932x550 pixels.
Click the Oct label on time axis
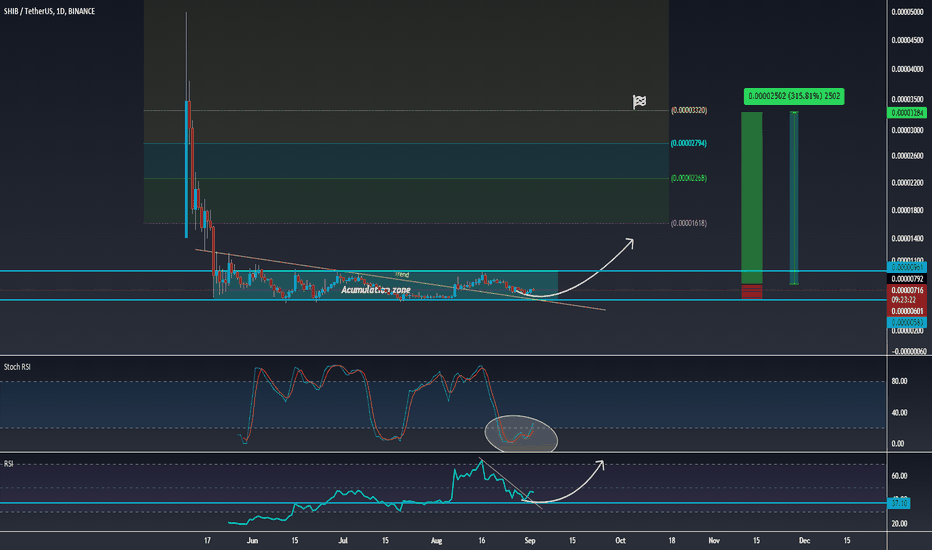coord(620,540)
